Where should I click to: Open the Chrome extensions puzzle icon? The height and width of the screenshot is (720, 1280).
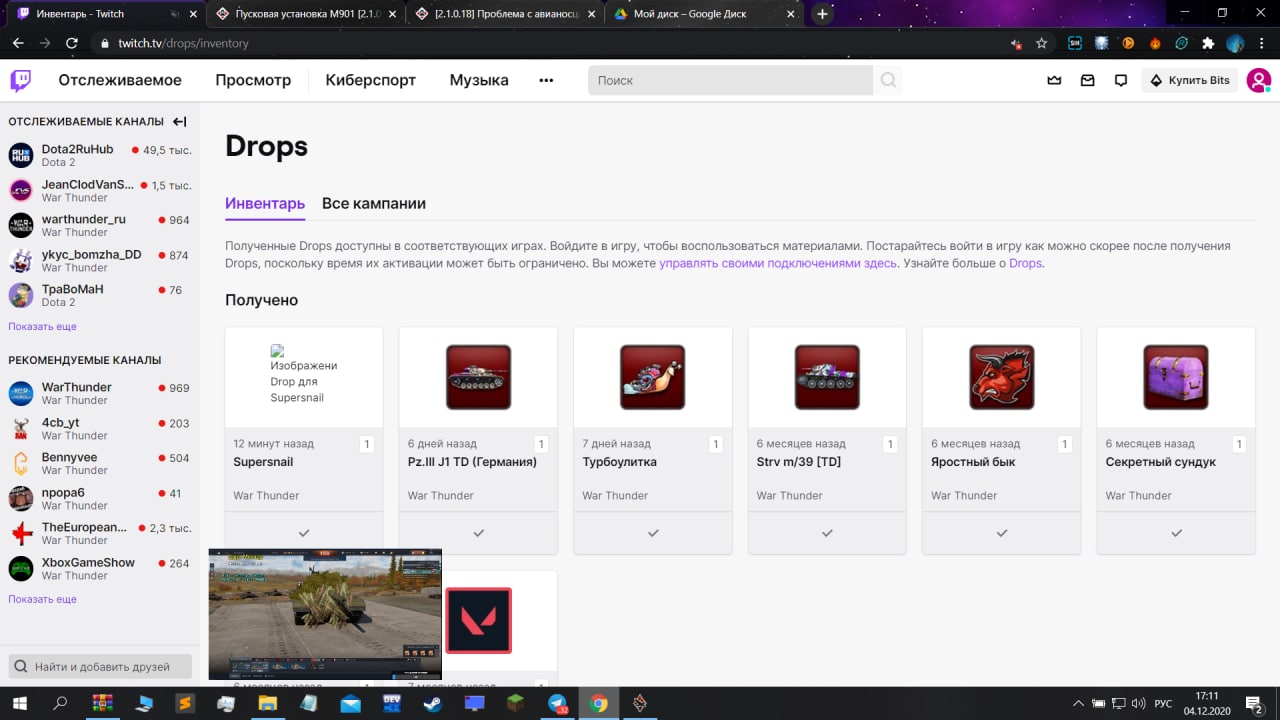point(1208,43)
